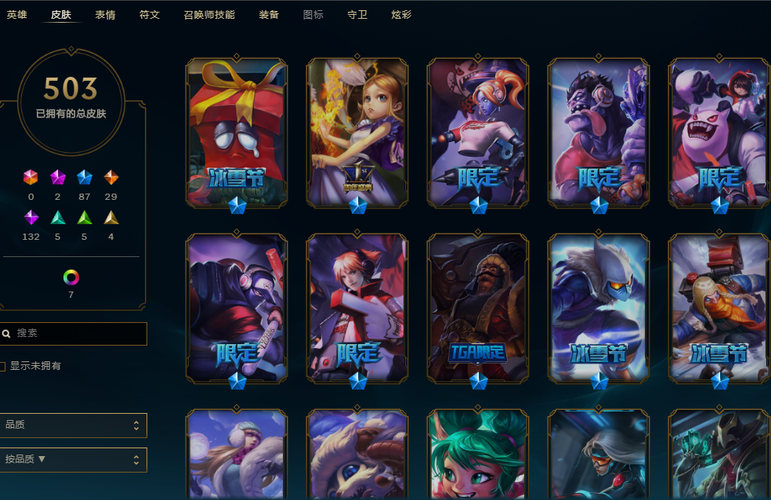The image size is (771, 500).
Task: Click the pink-orange gem icon above 0
Action: [x=30, y=177]
